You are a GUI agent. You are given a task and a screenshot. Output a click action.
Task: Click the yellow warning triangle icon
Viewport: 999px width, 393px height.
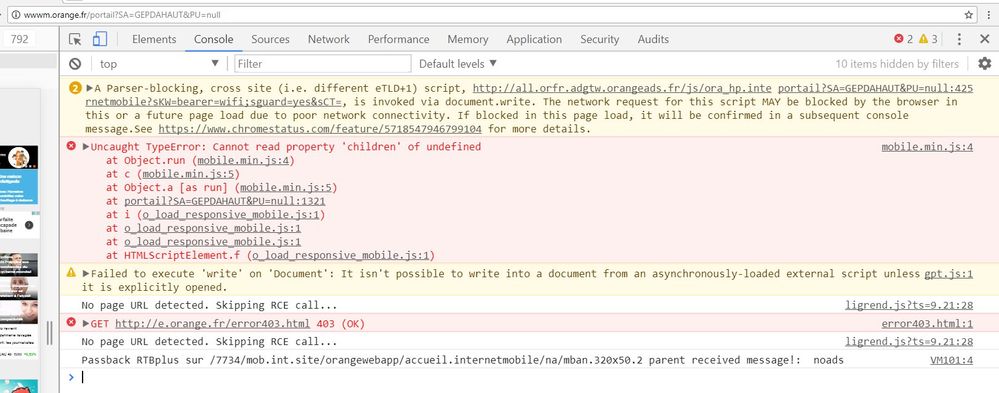click(x=71, y=273)
